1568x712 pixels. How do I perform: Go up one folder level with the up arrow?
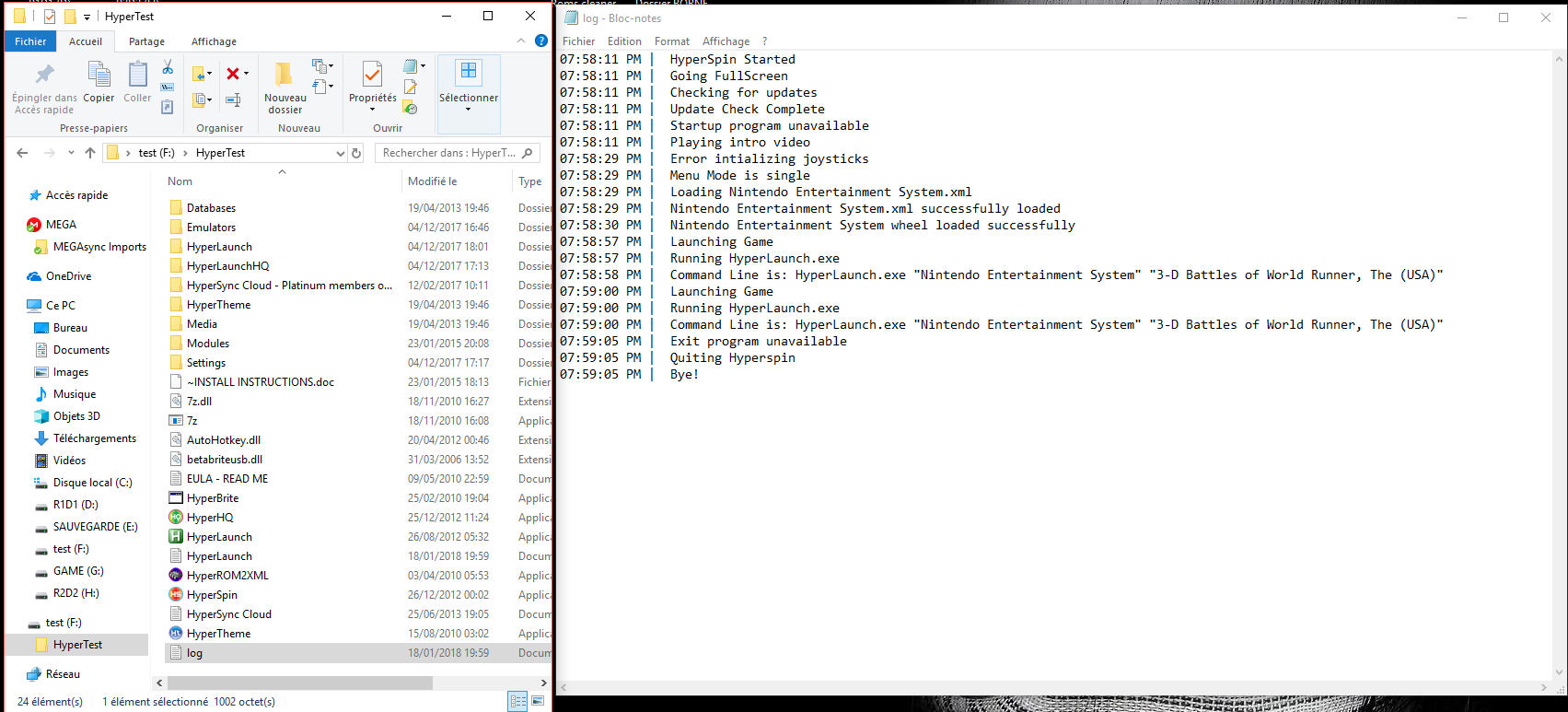click(x=89, y=153)
